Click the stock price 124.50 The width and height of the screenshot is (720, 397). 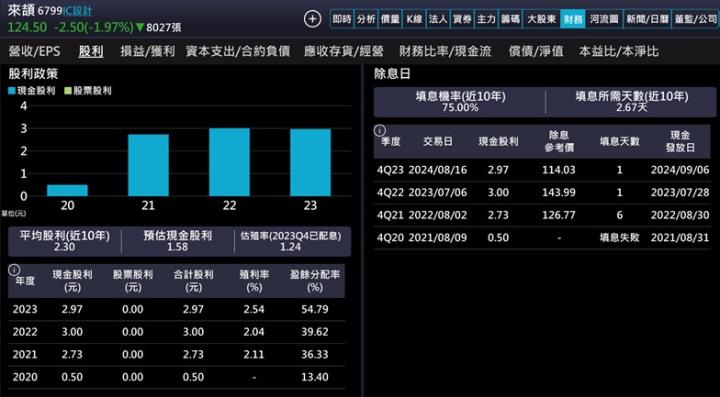pos(28,28)
